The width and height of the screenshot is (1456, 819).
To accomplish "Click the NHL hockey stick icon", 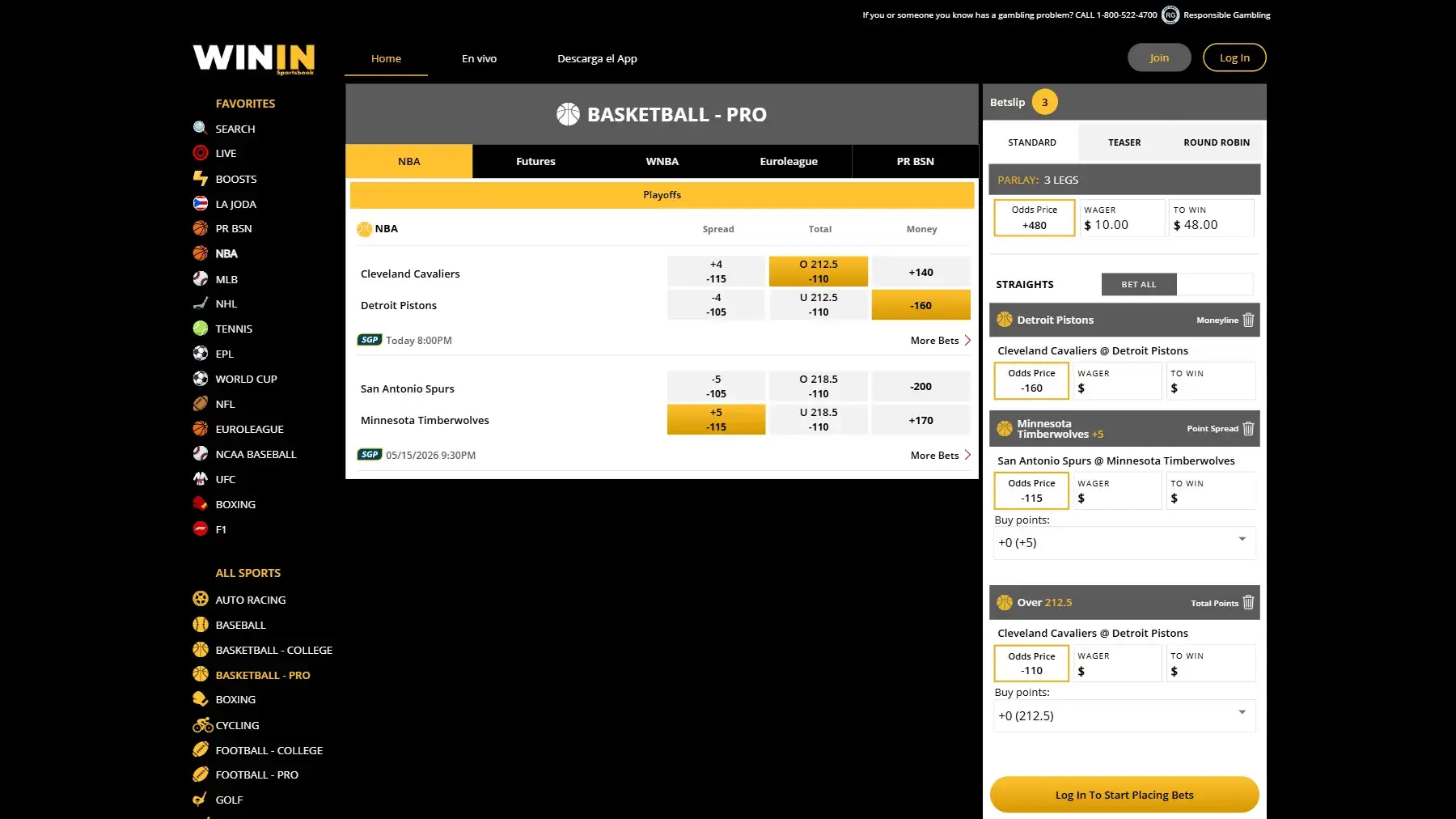I will pyautogui.click(x=201, y=303).
